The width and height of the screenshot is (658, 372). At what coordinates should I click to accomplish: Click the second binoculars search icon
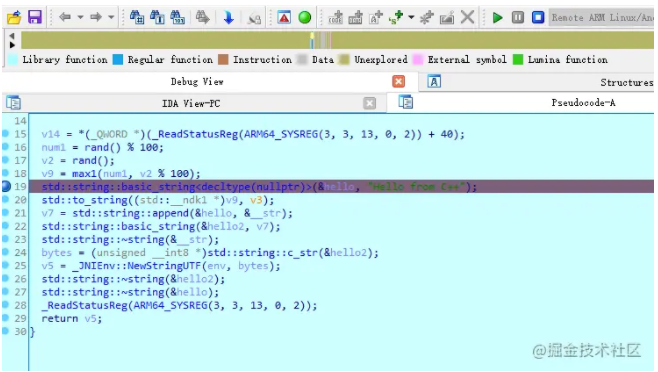pos(157,17)
